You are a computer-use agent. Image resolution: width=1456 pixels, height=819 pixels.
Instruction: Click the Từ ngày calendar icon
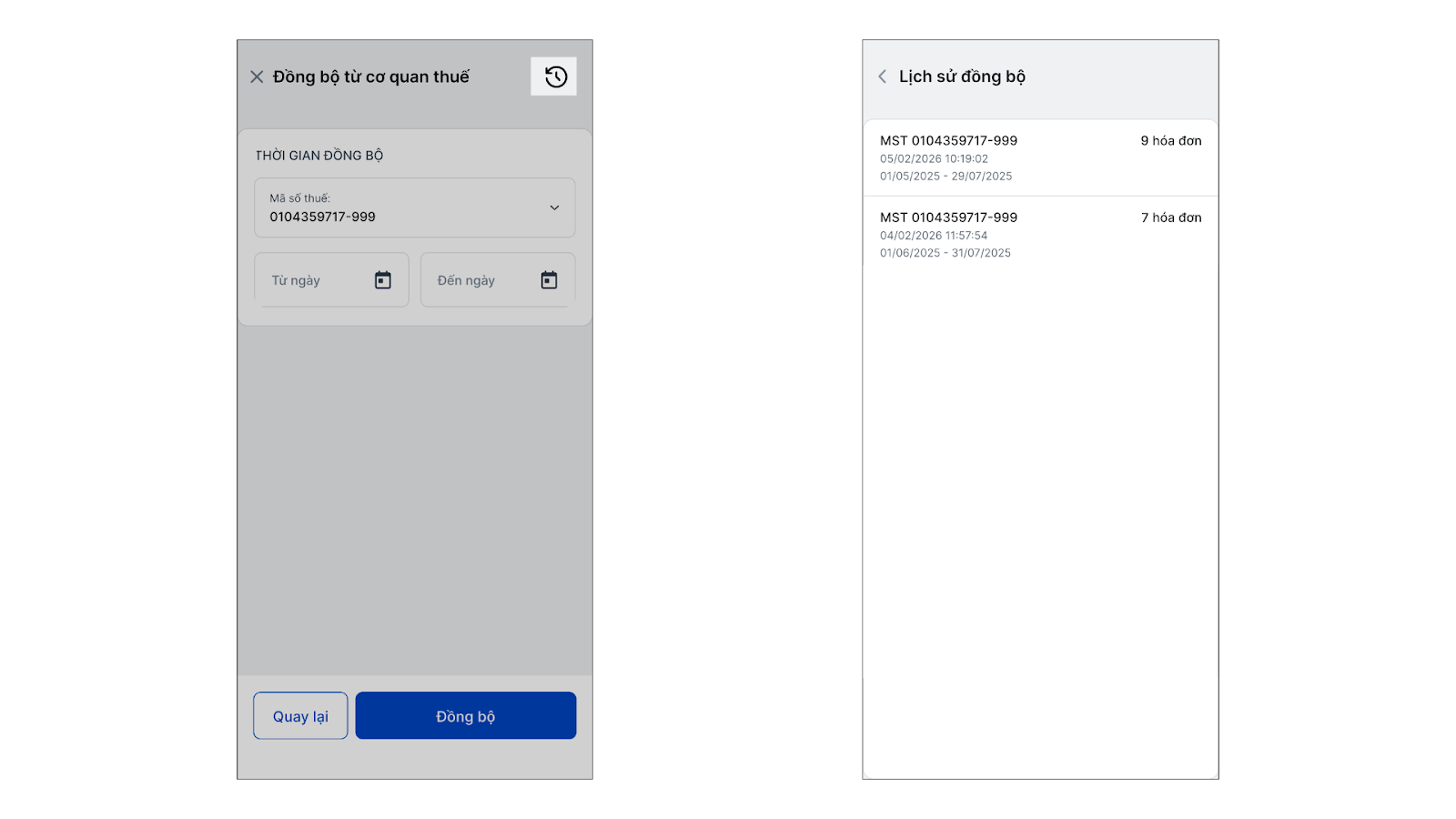[383, 280]
